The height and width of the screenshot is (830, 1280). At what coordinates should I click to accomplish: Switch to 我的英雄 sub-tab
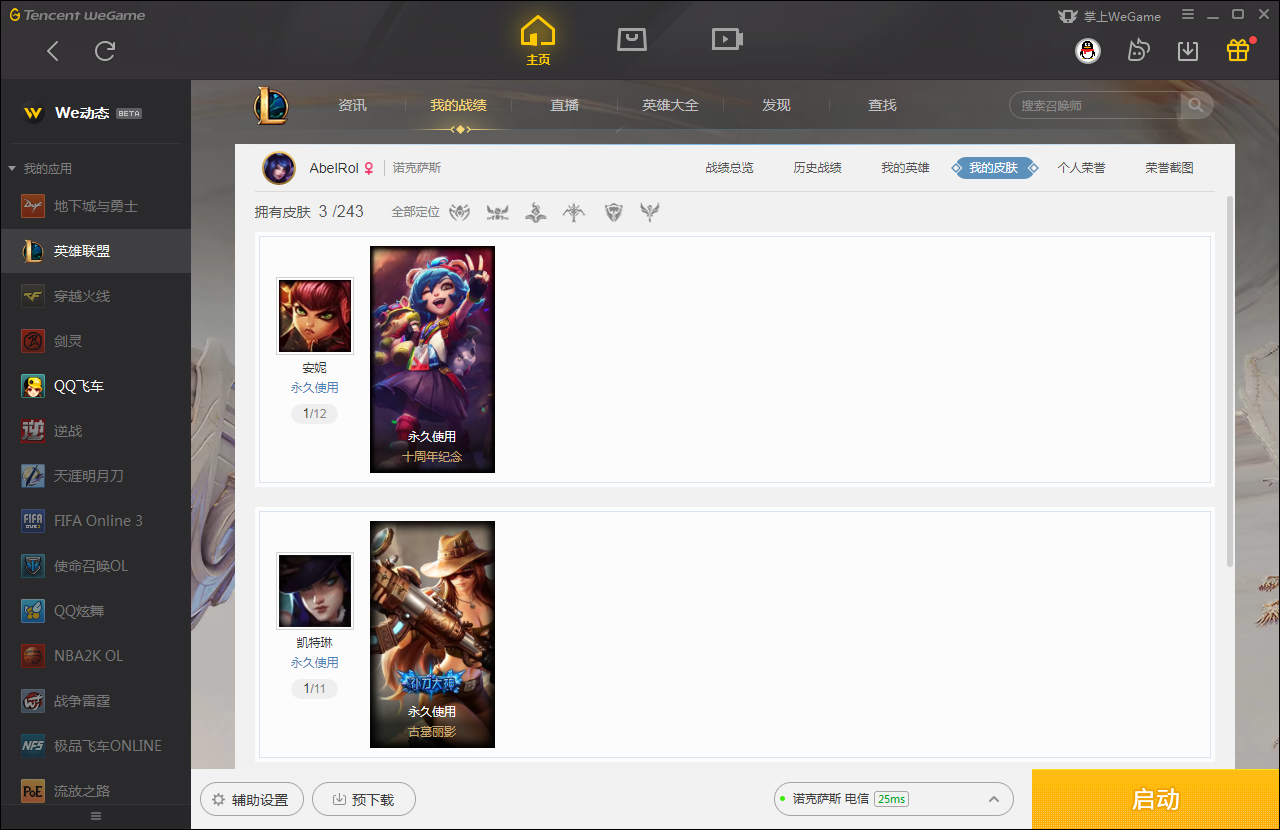point(905,168)
